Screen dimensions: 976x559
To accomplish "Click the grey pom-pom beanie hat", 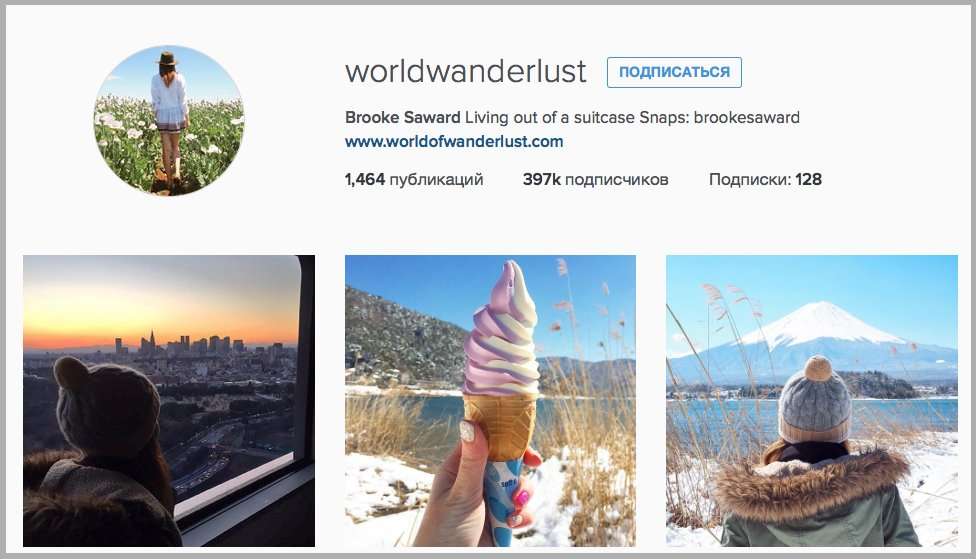I will click(x=815, y=398).
